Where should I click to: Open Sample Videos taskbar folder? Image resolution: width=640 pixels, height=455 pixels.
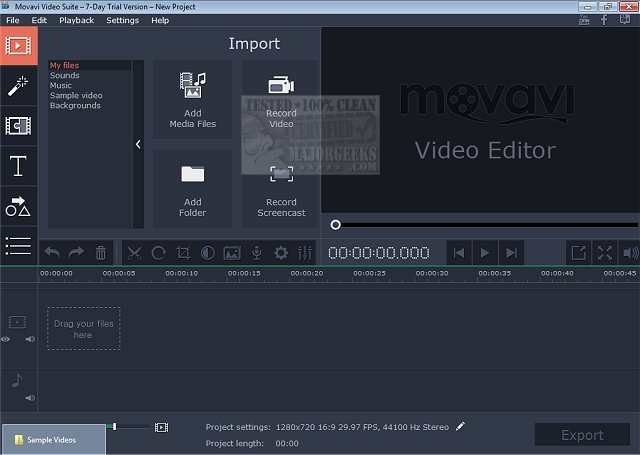53,439
